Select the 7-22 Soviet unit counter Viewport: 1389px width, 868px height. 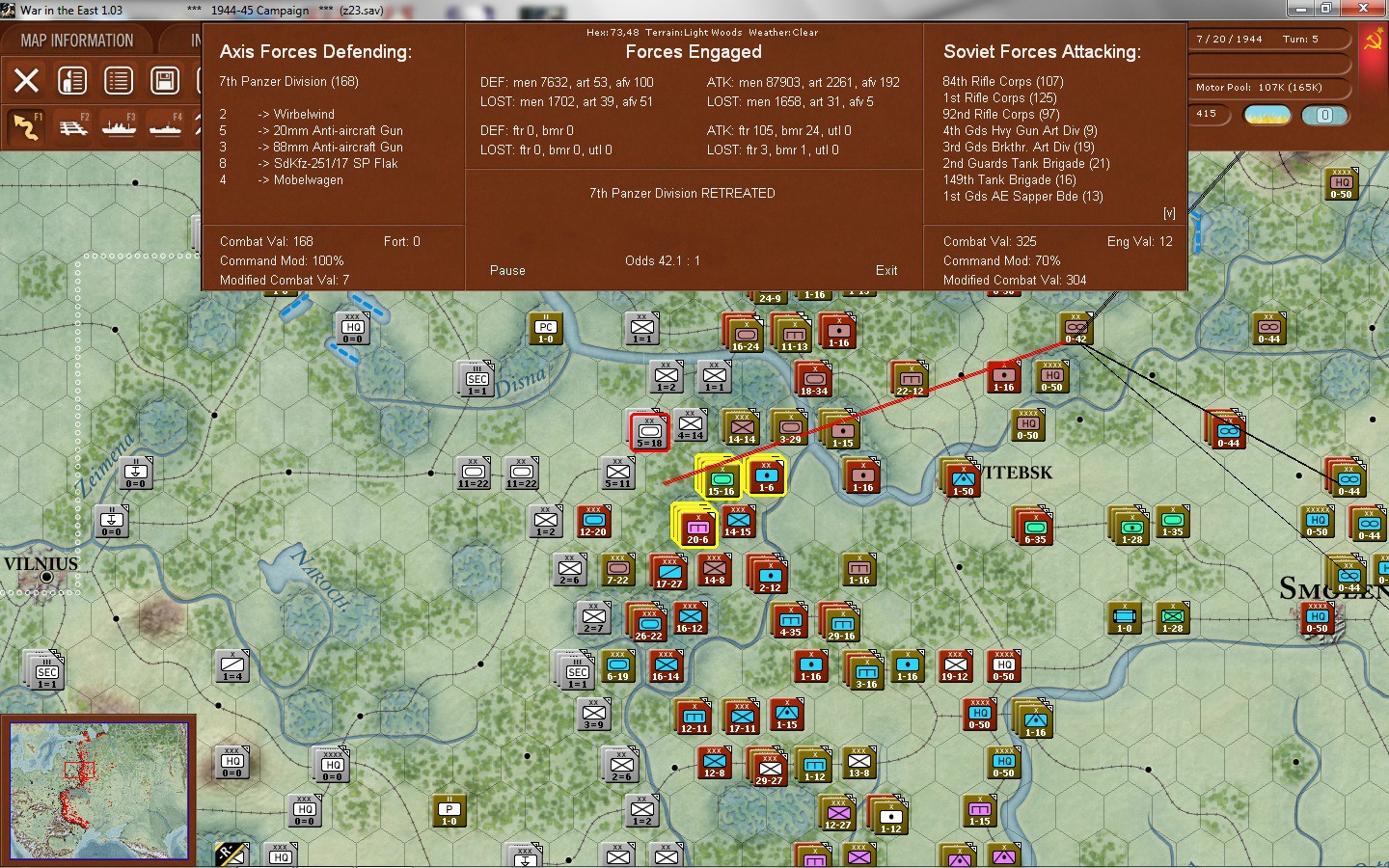pos(618,568)
